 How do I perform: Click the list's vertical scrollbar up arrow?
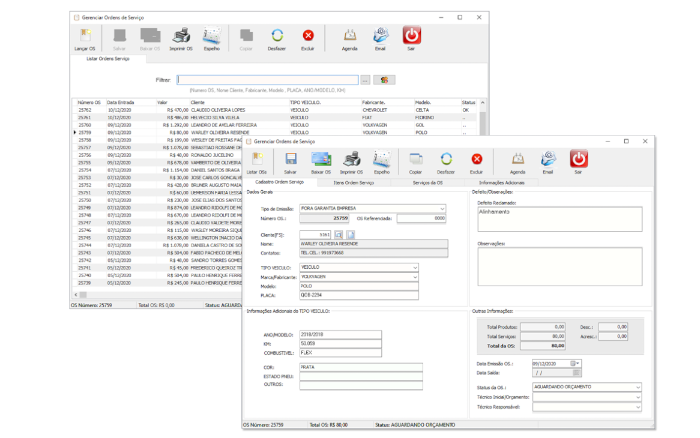click(x=483, y=103)
